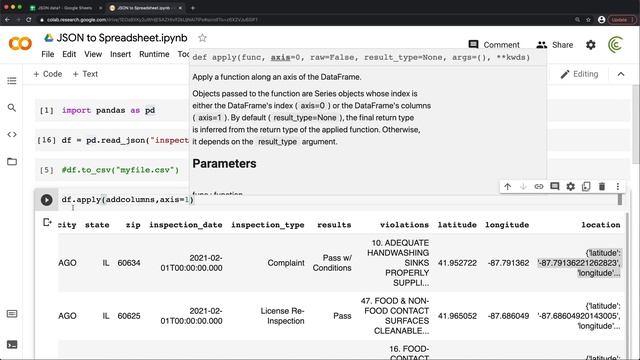
Task: Add a new Code cell
Action: [x=48, y=74]
